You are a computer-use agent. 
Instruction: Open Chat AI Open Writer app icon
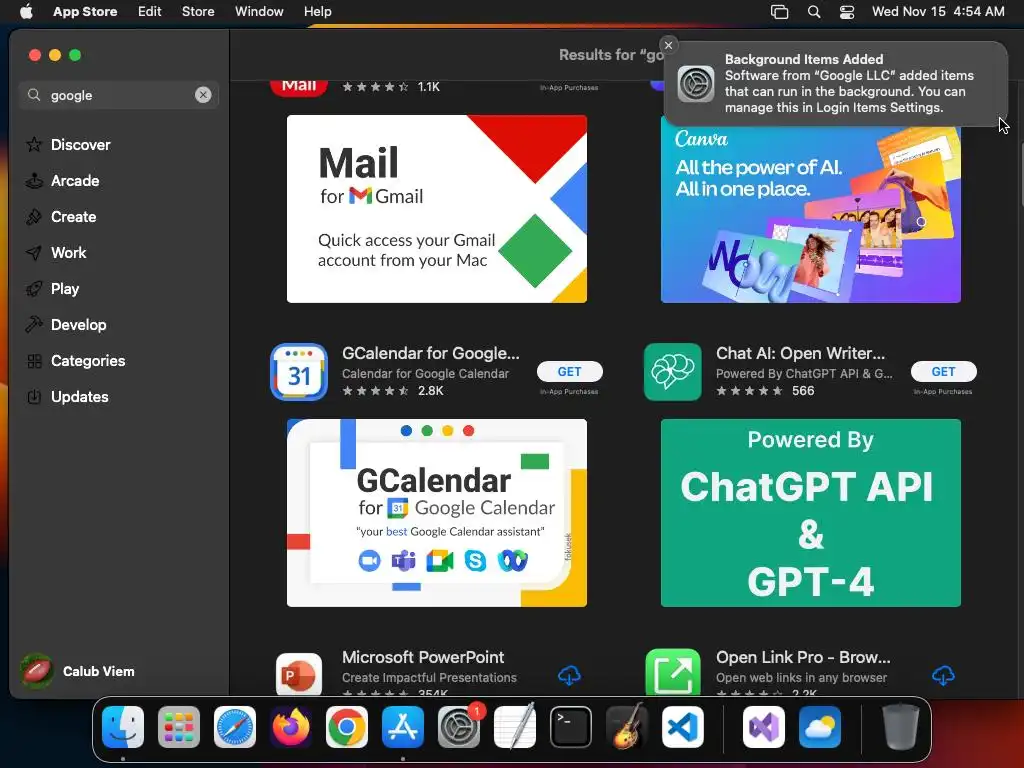click(x=673, y=372)
